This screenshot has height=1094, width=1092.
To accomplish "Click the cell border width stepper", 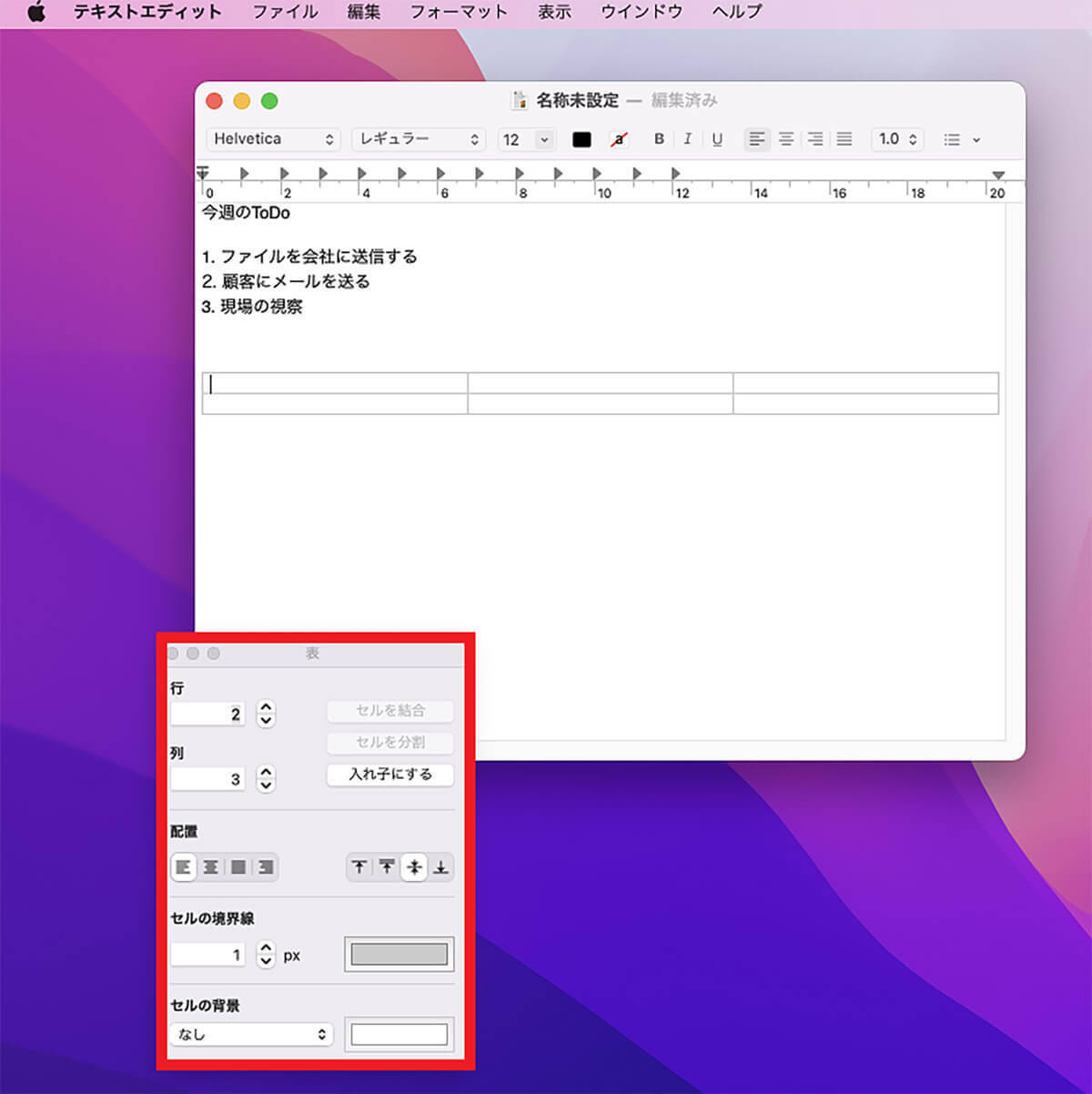I will (x=266, y=954).
